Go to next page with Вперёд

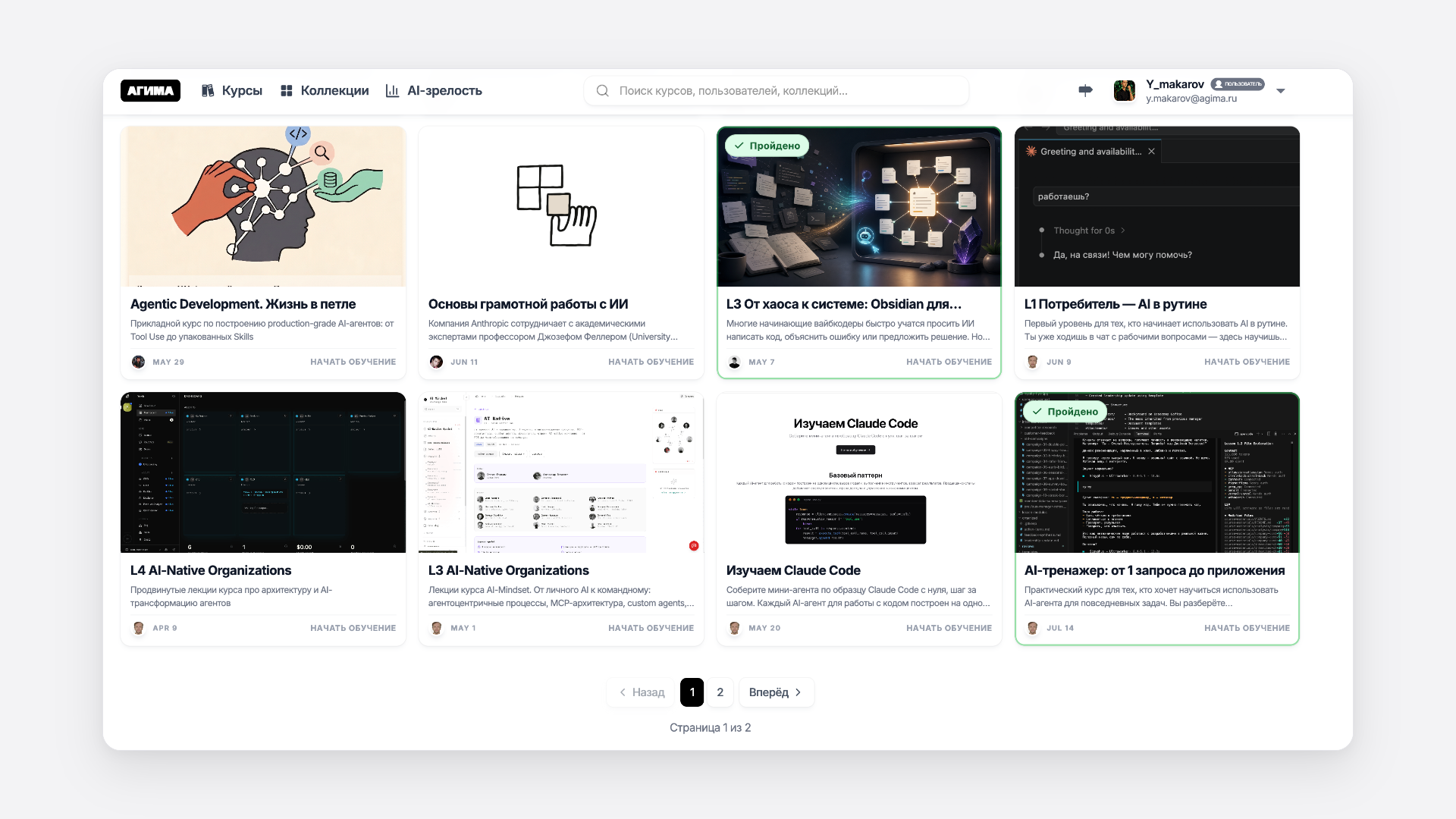click(x=776, y=692)
